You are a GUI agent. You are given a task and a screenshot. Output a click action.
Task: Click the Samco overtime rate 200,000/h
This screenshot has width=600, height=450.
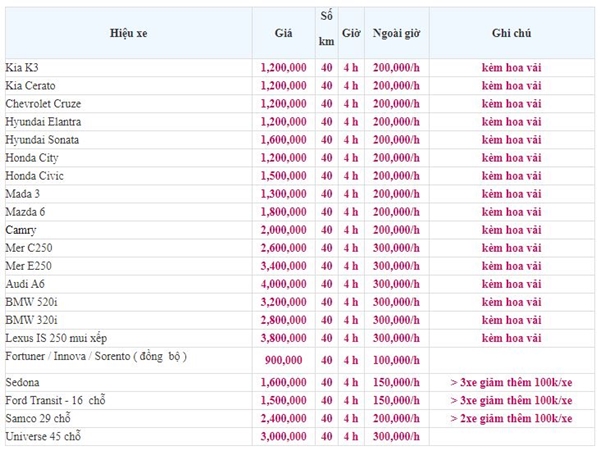pos(396,418)
